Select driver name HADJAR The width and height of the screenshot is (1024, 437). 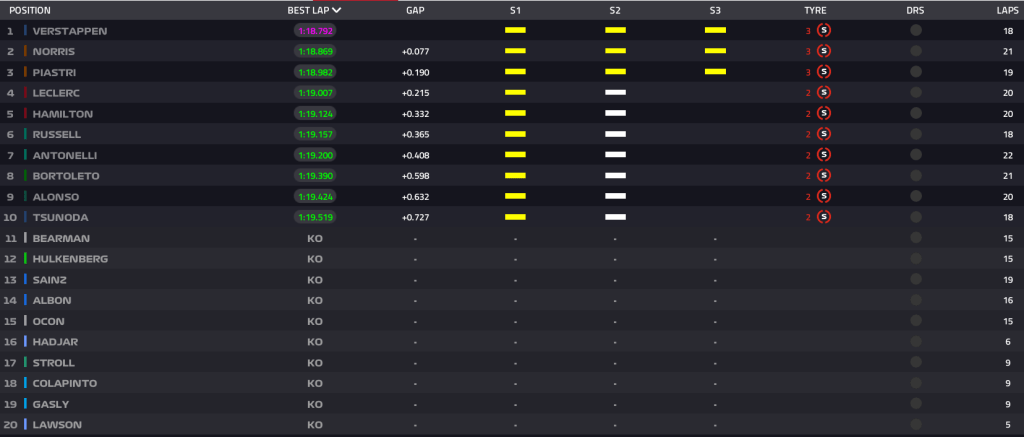pyautogui.click(x=55, y=342)
